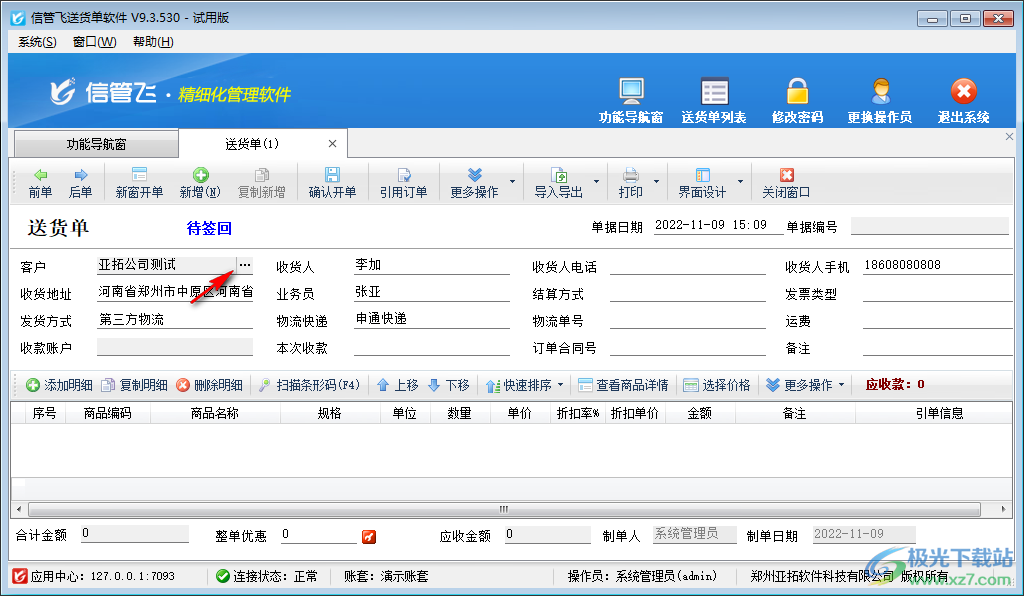
Task: Expand the 更多操作 dropdown arrow in main toolbar
Action: pyautogui.click(x=513, y=181)
